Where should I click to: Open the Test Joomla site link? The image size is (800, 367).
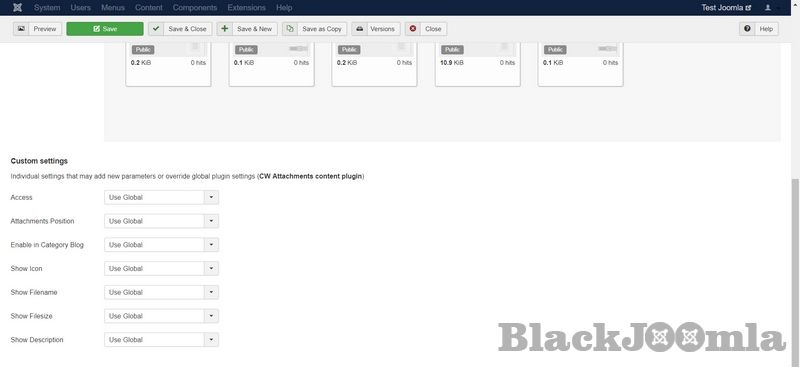(x=727, y=8)
